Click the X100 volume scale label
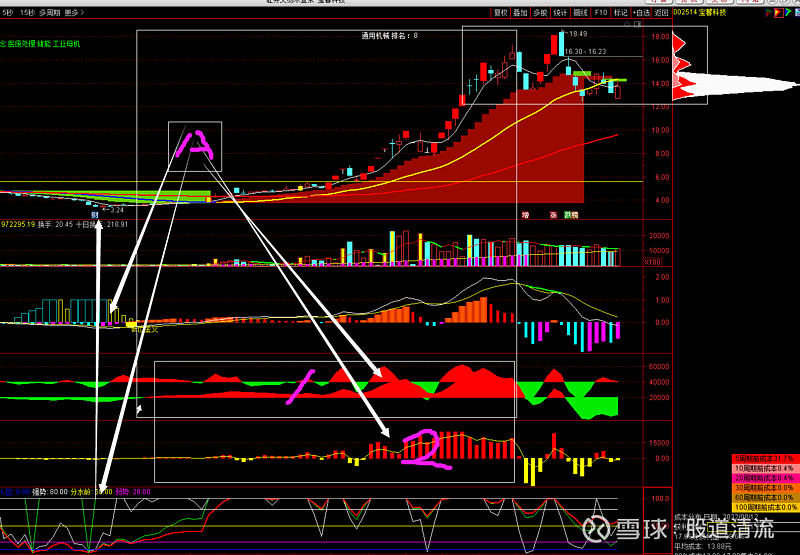 coord(654,261)
